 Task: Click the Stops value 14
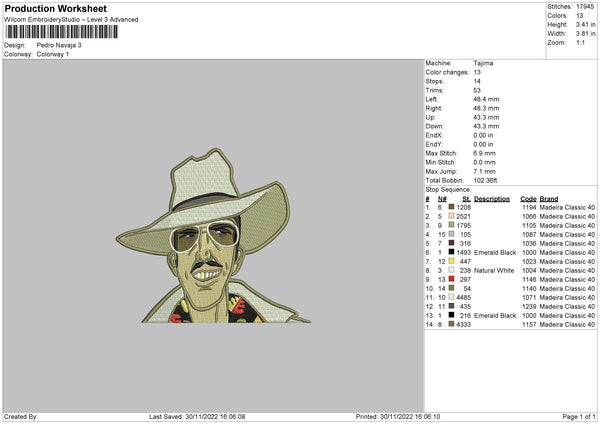[x=477, y=81]
